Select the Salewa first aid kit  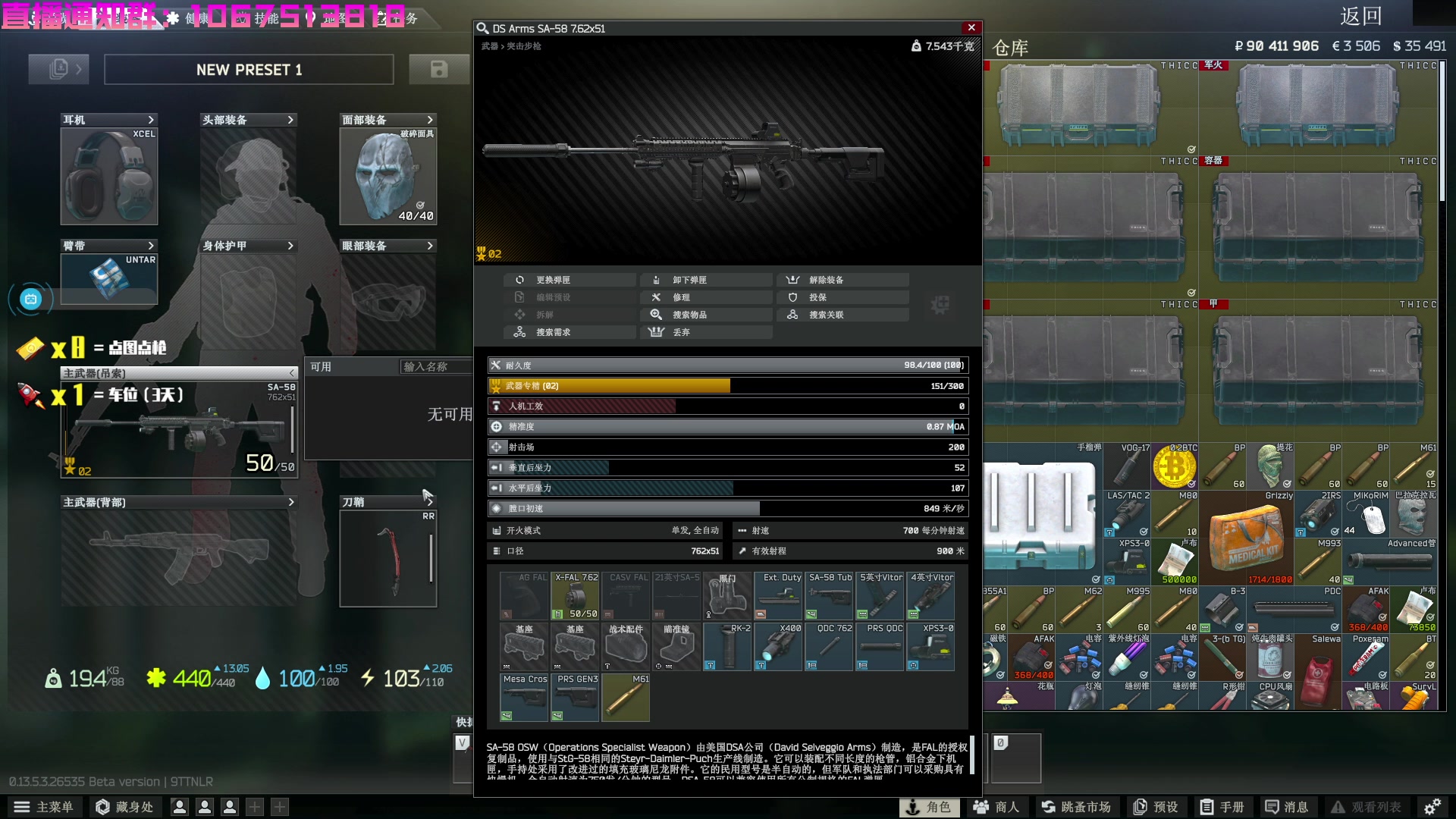(1318, 672)
